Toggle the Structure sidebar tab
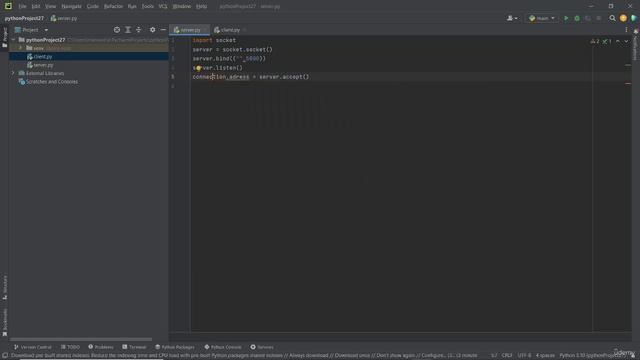The width and height of the screenshot is (640, 360). (5, 288)
